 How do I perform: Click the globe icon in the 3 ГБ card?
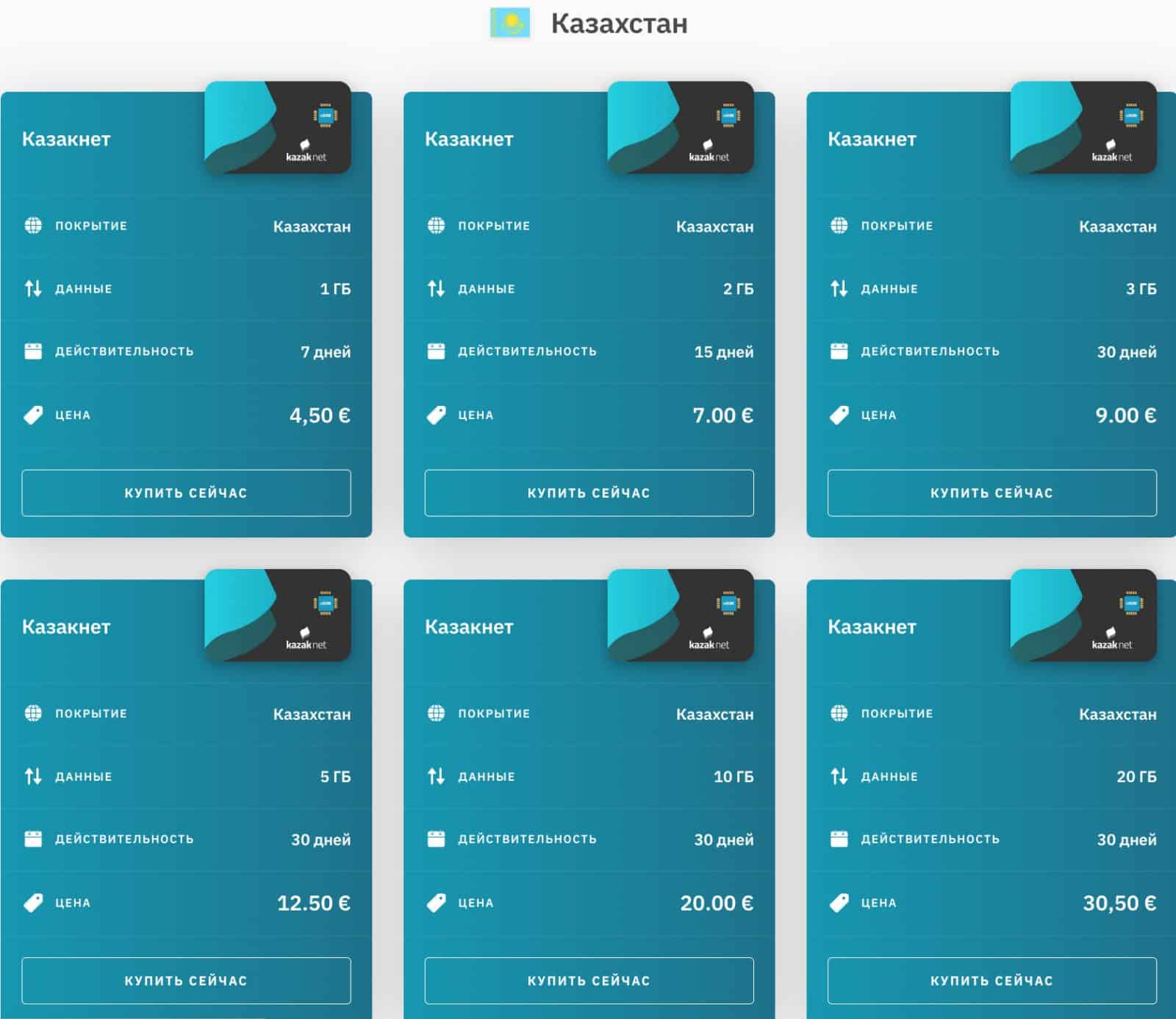(x=839, y=225)
